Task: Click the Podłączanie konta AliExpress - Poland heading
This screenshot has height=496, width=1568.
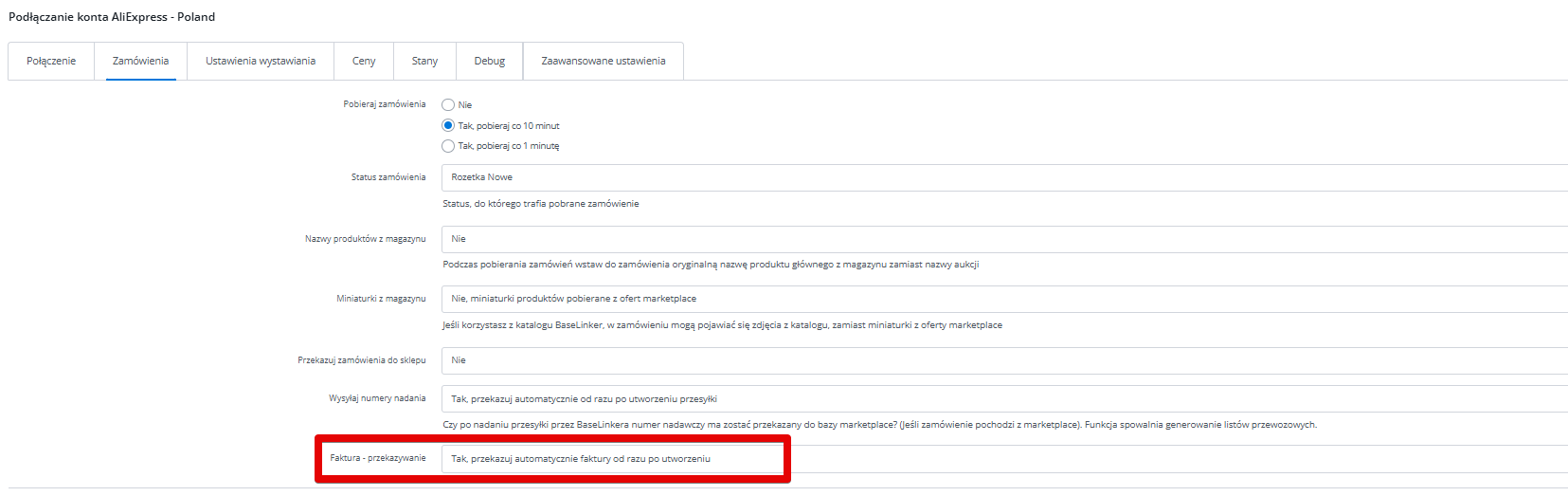Action: click(112, 17)
